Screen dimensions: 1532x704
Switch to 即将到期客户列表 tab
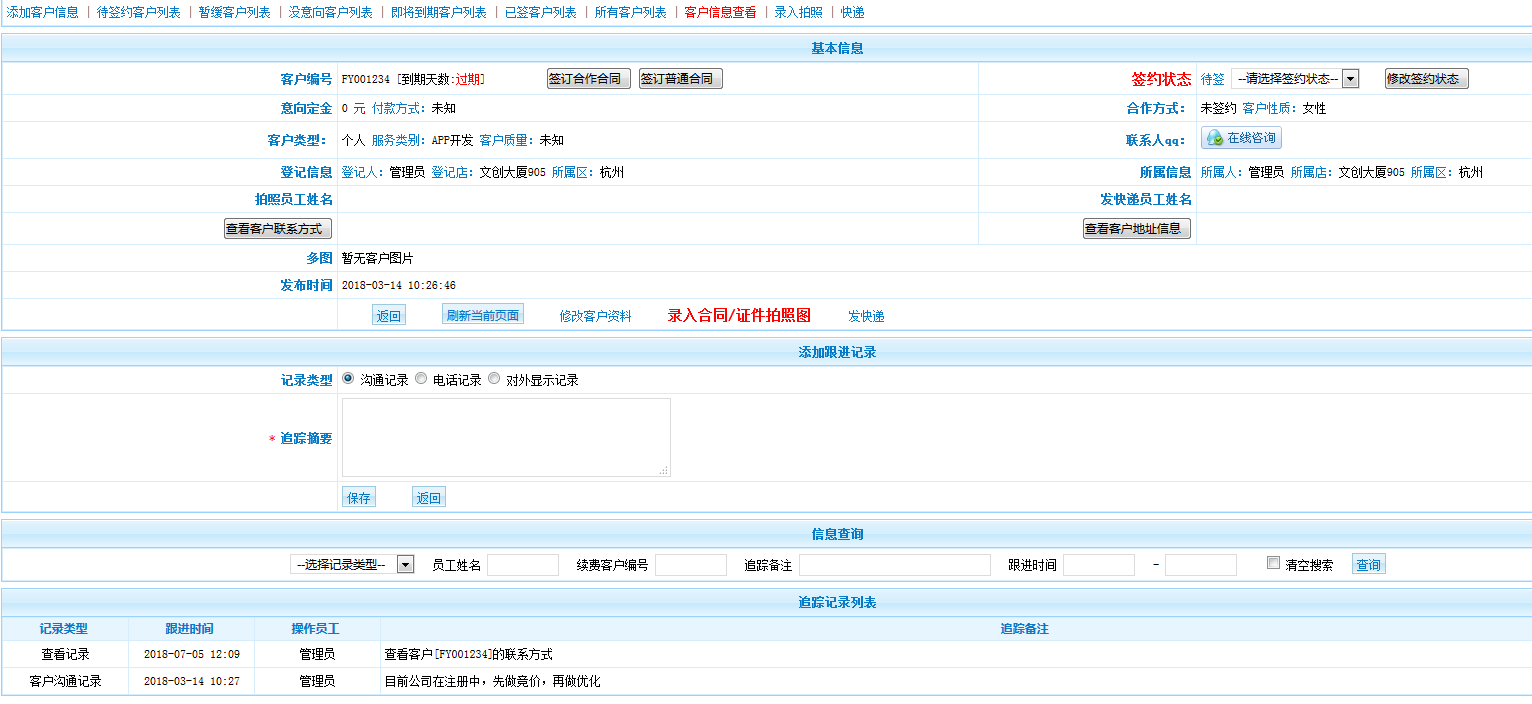point(439,12)
